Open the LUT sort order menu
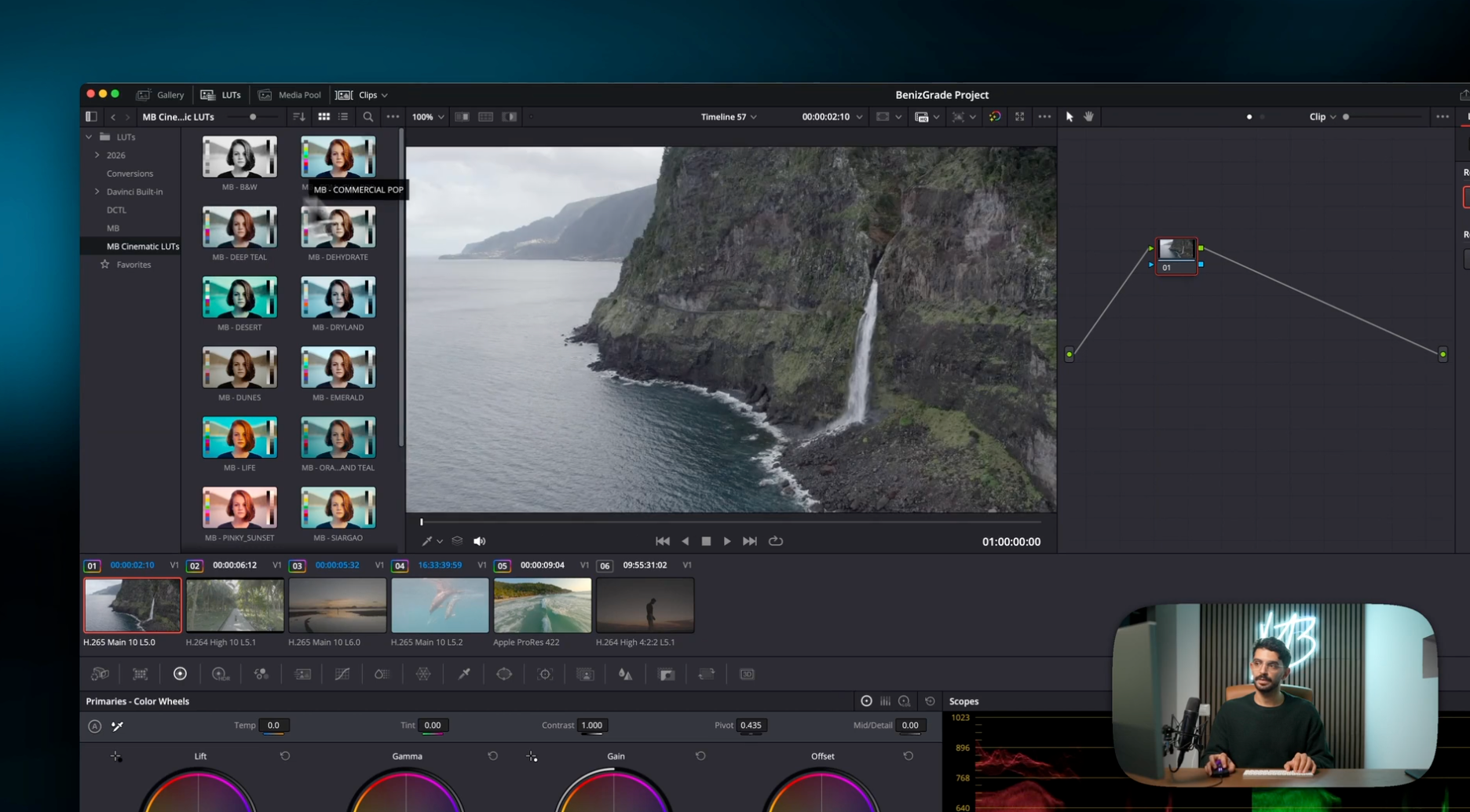The width and height of the screenshot is (1470, 812). click(298, 117)
